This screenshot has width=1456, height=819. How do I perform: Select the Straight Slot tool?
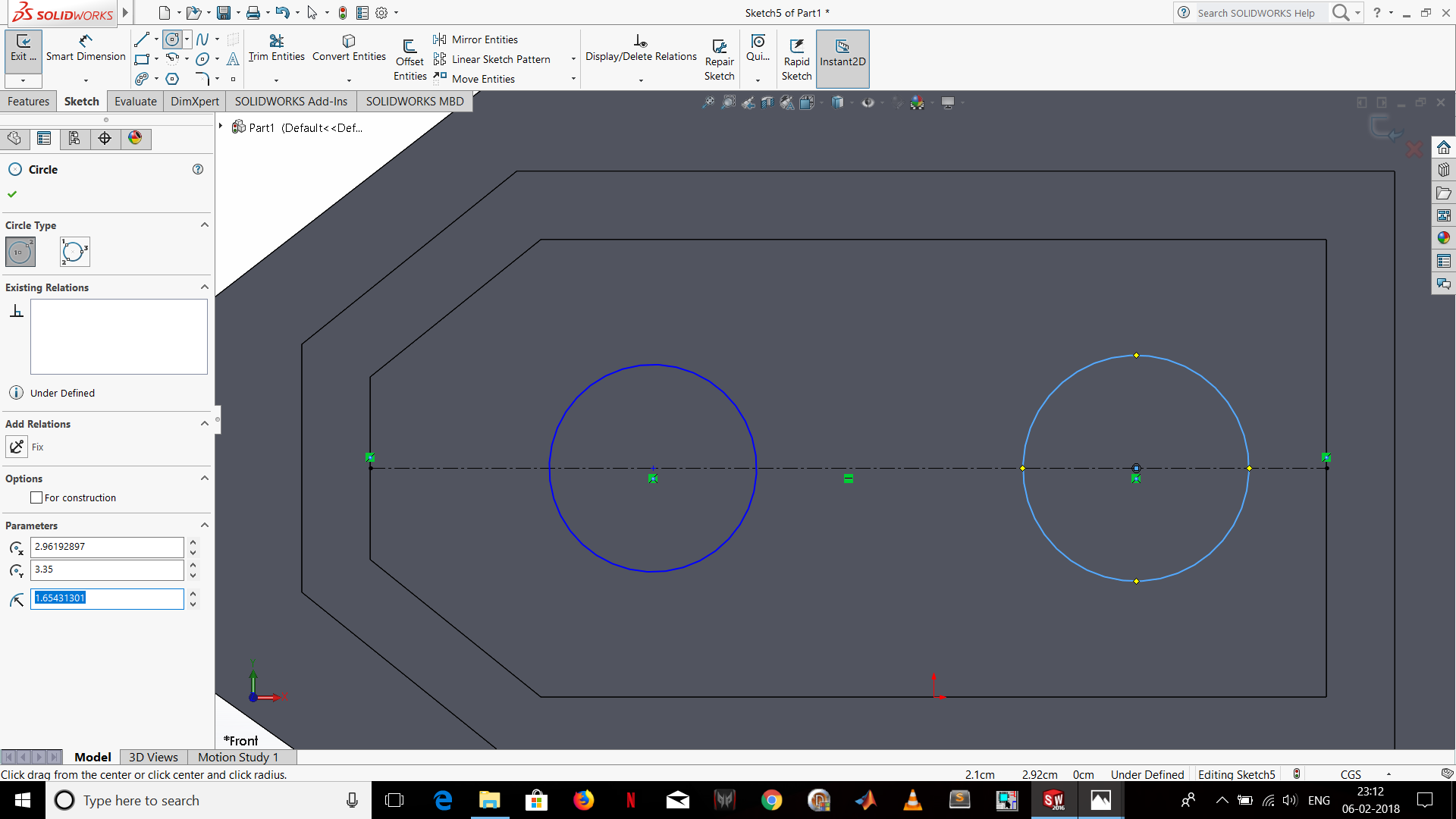[142, 79]
